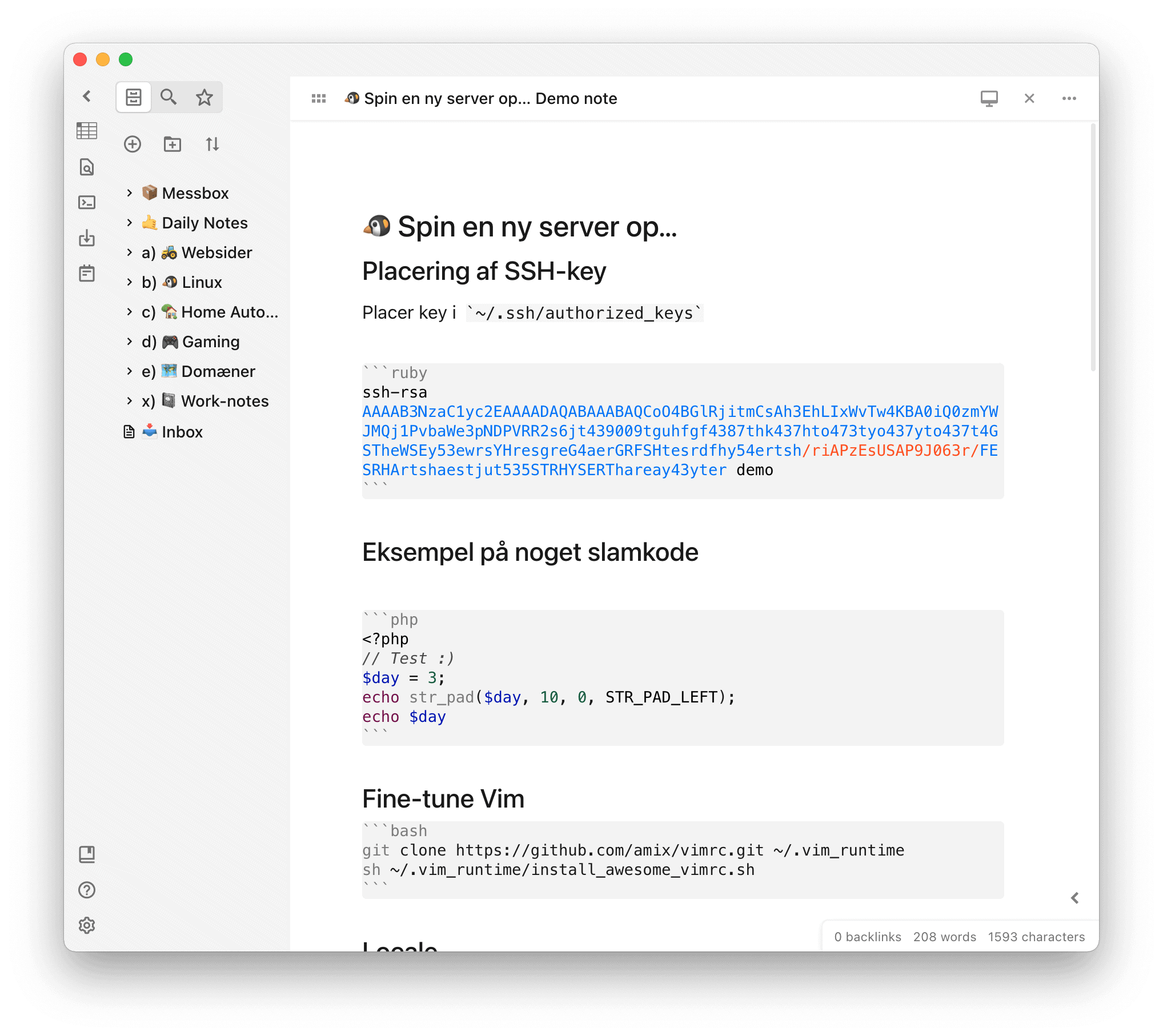The width and height of the screenshot is (1163, 1036).
Task: Expand the Gaming folder
Action: (x=130, y=342)
